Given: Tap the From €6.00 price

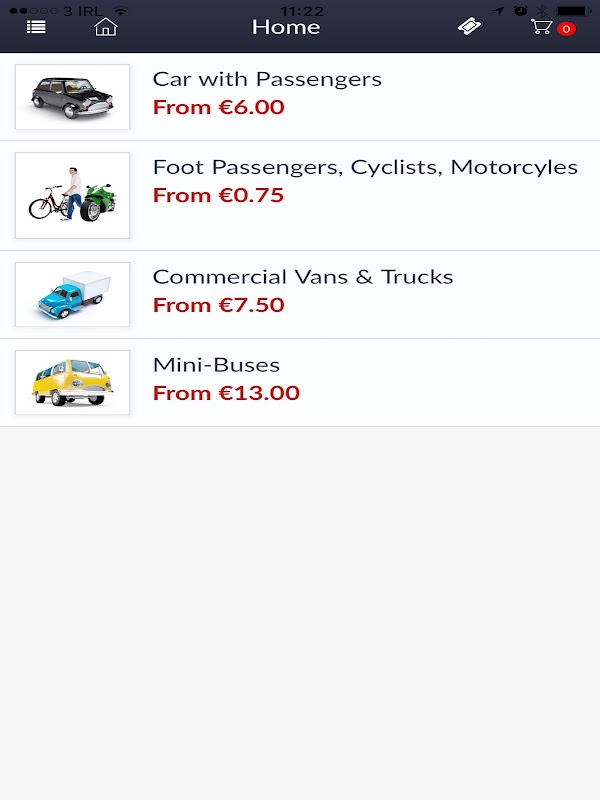Looking at the screenshot, I should pyautogui.click(x=218, y=107).
